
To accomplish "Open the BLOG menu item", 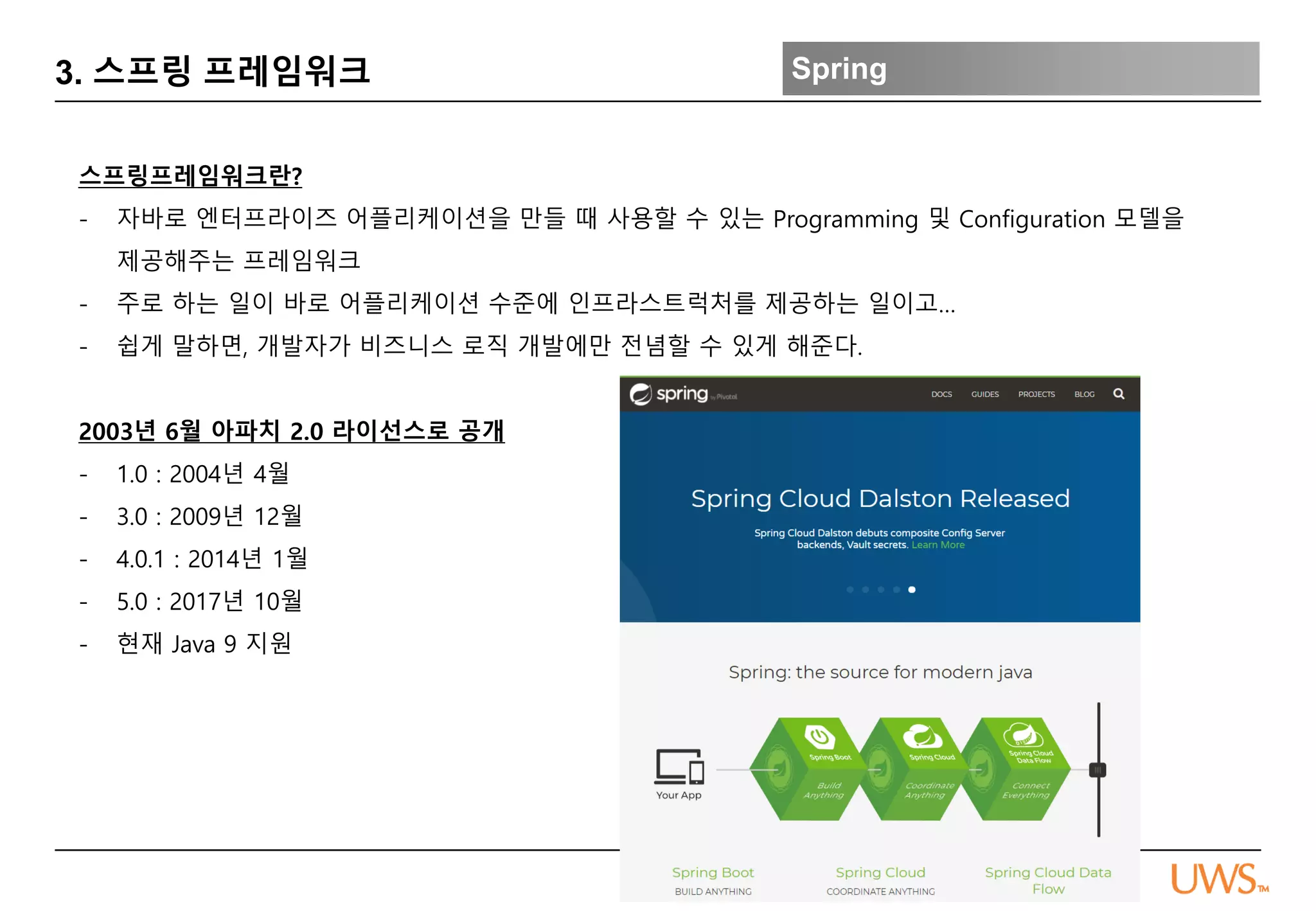I will pyautogui.click(x=1085, y=394).
